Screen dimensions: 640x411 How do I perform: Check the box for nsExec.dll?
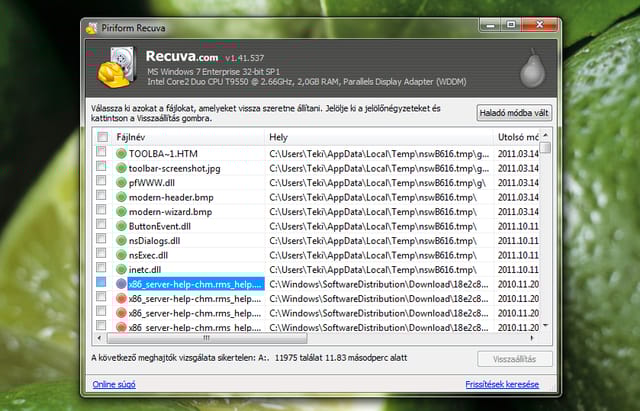click(x=101, y=253)
